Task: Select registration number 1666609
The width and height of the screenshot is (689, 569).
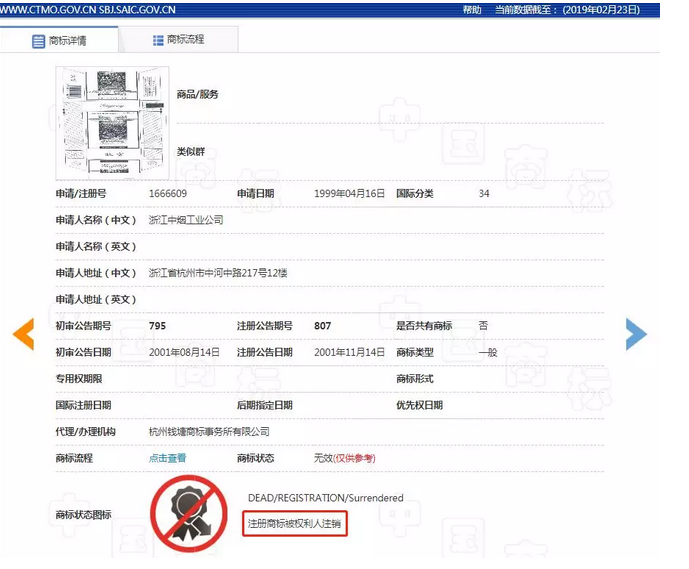Action: coord(168,193)
